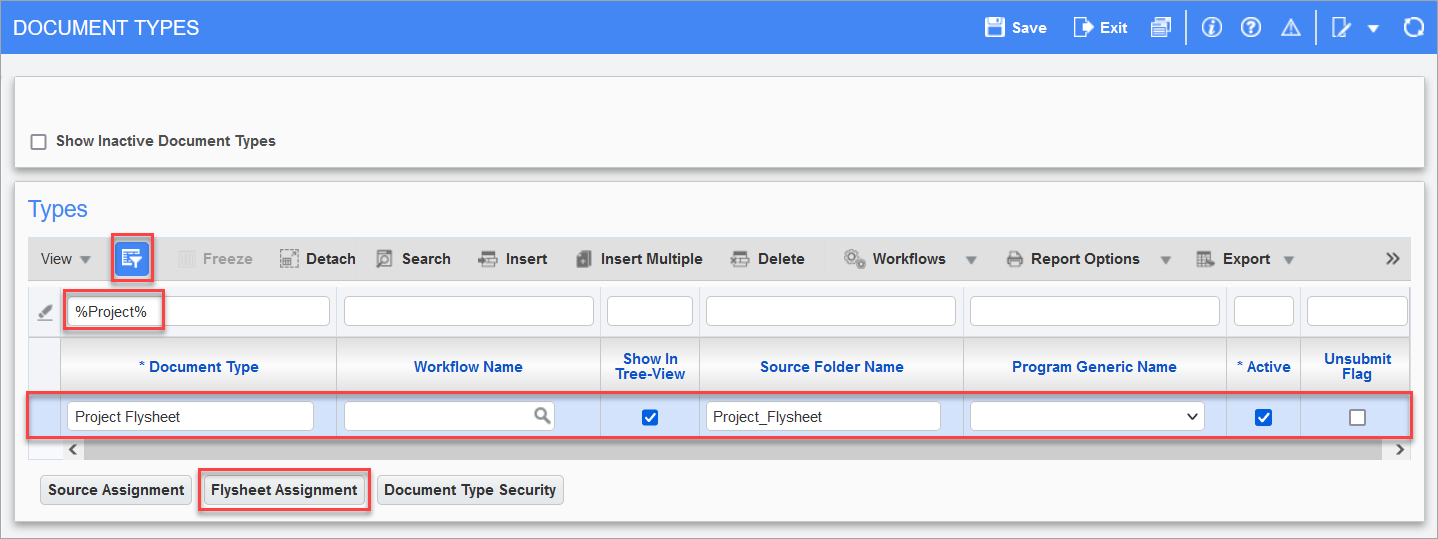This screenshot has width=1438, height=539.
Task: Uncheck Show In Tree-View for Project Flysheet
Action: [x=650, y=417]
